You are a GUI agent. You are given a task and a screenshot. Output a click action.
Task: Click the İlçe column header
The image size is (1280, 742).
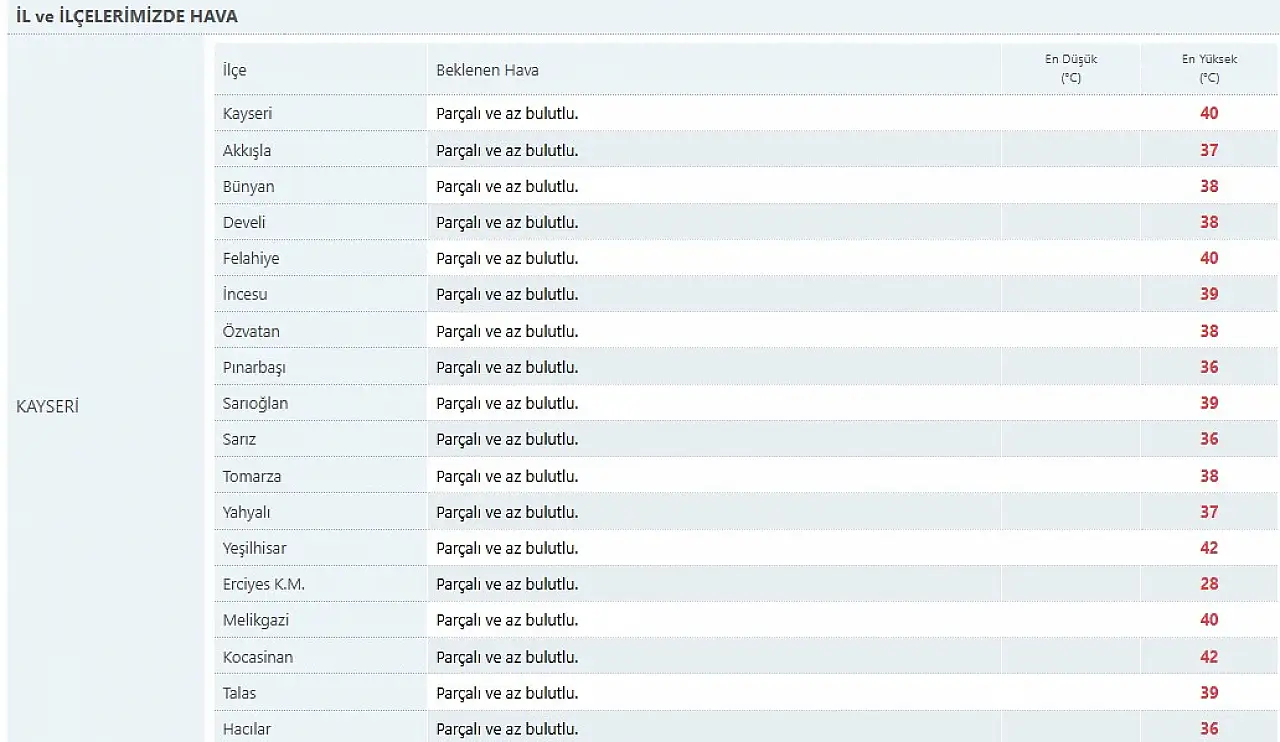click(x=234, y=70)
